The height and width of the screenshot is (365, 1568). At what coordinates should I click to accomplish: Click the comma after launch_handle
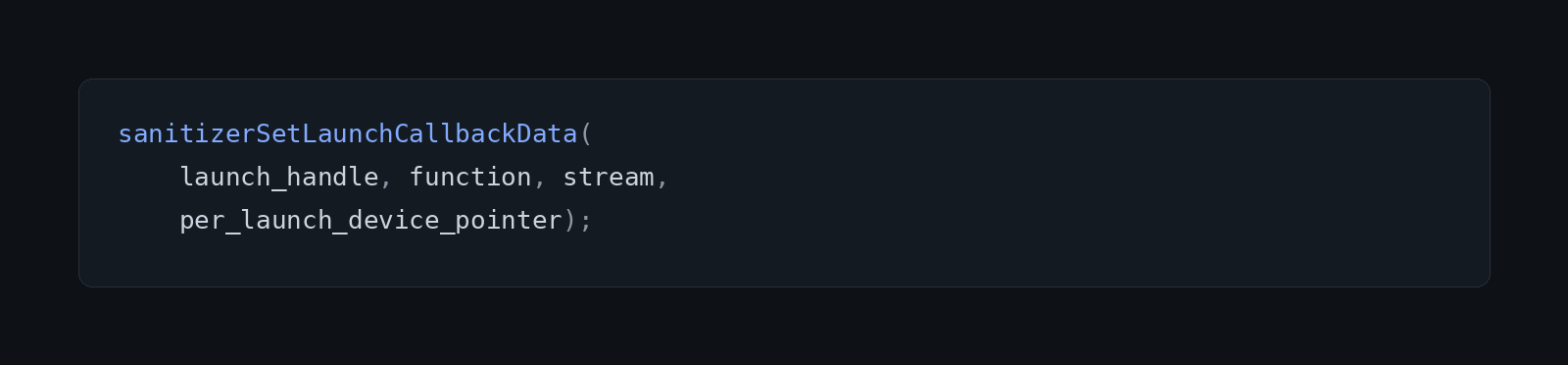[386, 181]
